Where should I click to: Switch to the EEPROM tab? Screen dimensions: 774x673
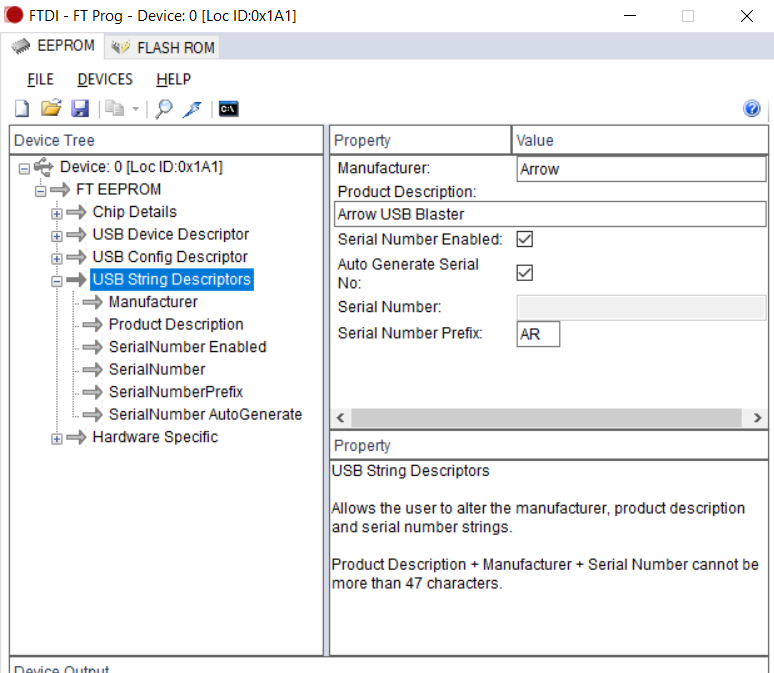(52, 46)
